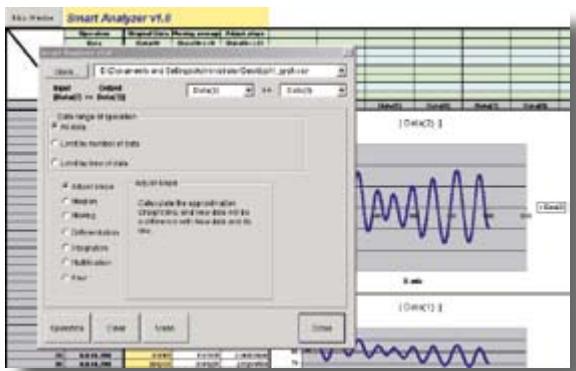Choose Limit by time of data option

coord(55,163)
